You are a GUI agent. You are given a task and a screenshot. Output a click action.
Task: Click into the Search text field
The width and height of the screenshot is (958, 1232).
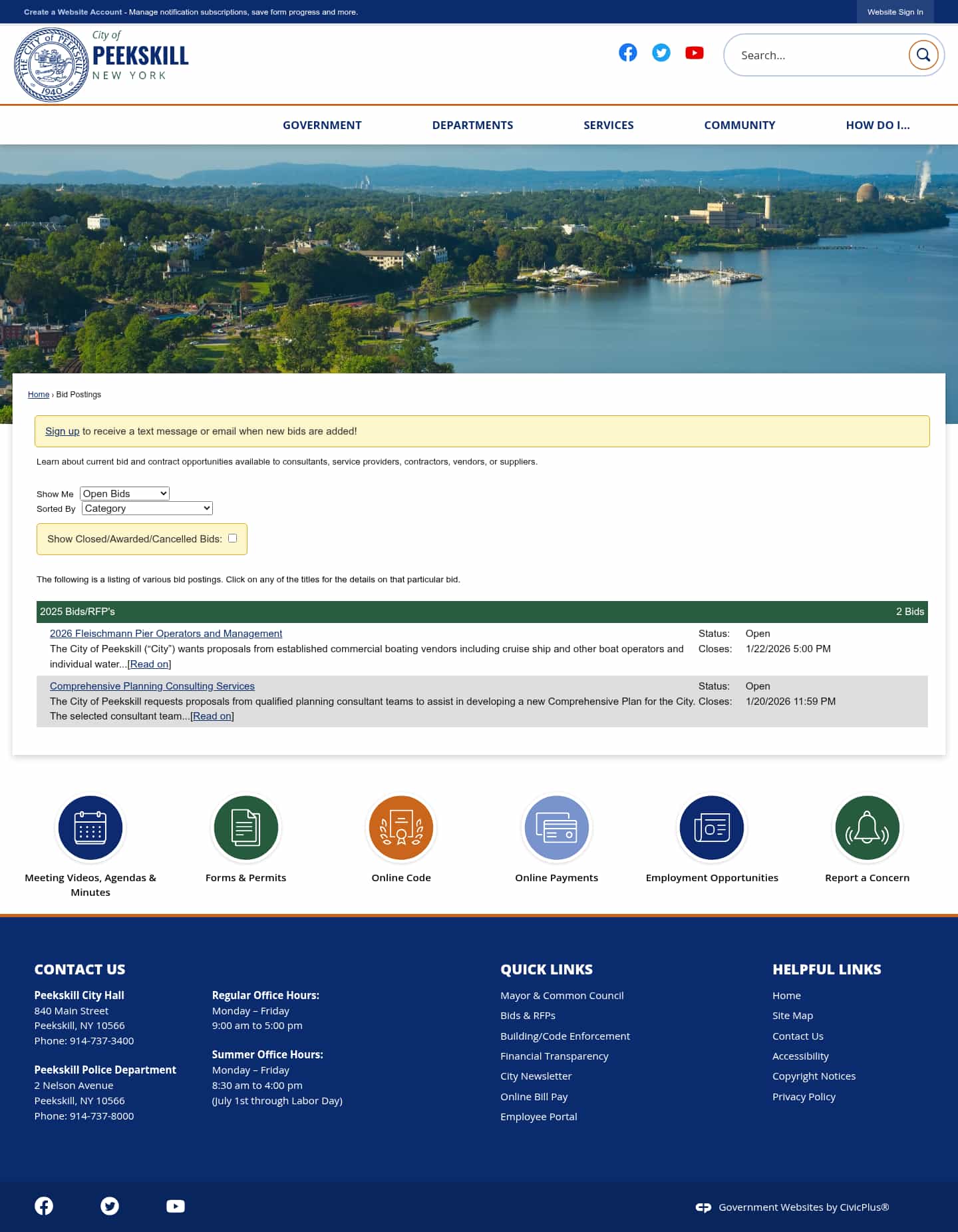(x=818, y=55)
